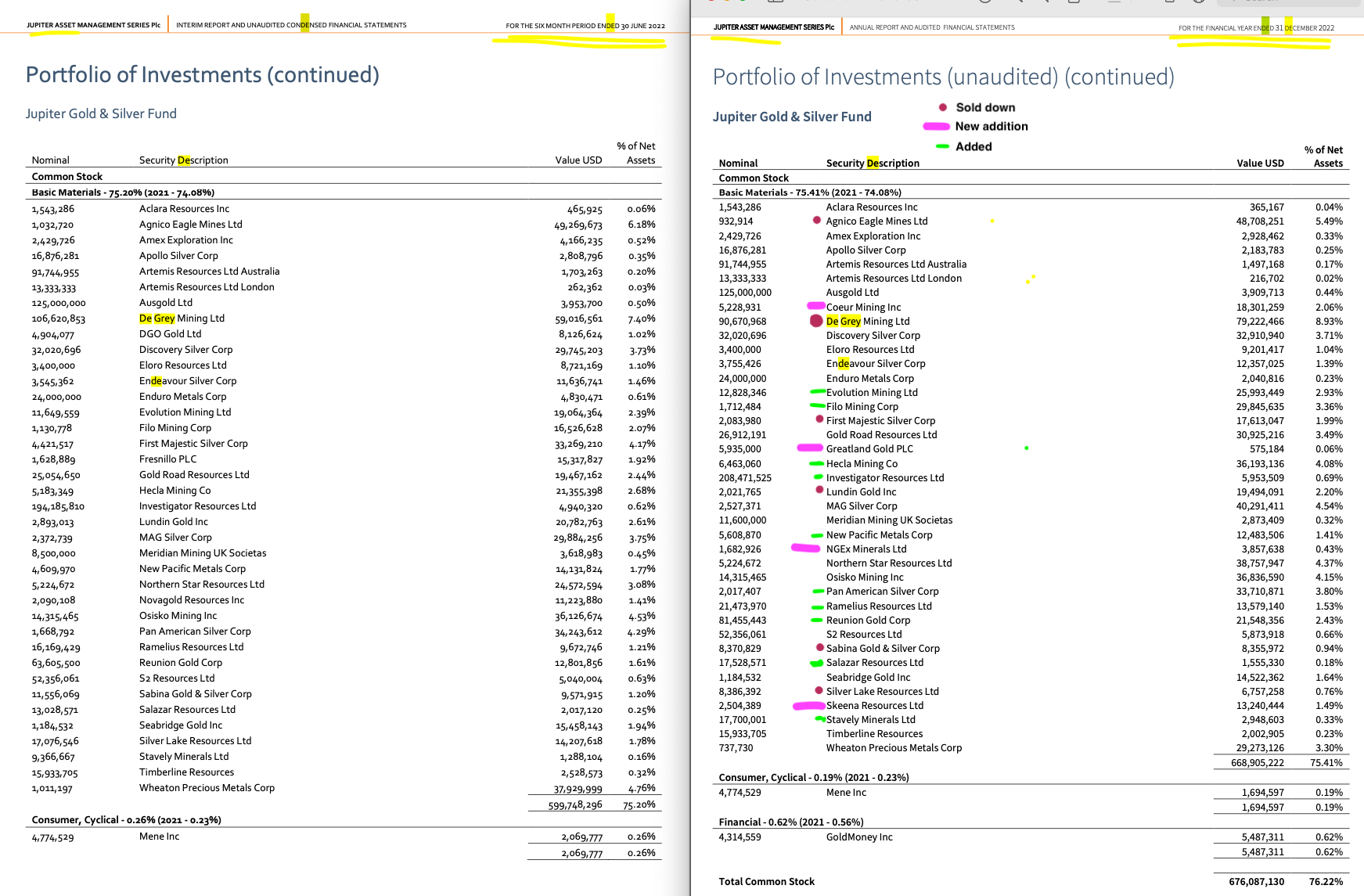Click 'INTERIM REPORT AND UNAUDITED CONDENSED FINANCIAL STATEMENTS' header text
Image resolution: width=1364 pixels, height=896 pixels.
coord(291,25)
